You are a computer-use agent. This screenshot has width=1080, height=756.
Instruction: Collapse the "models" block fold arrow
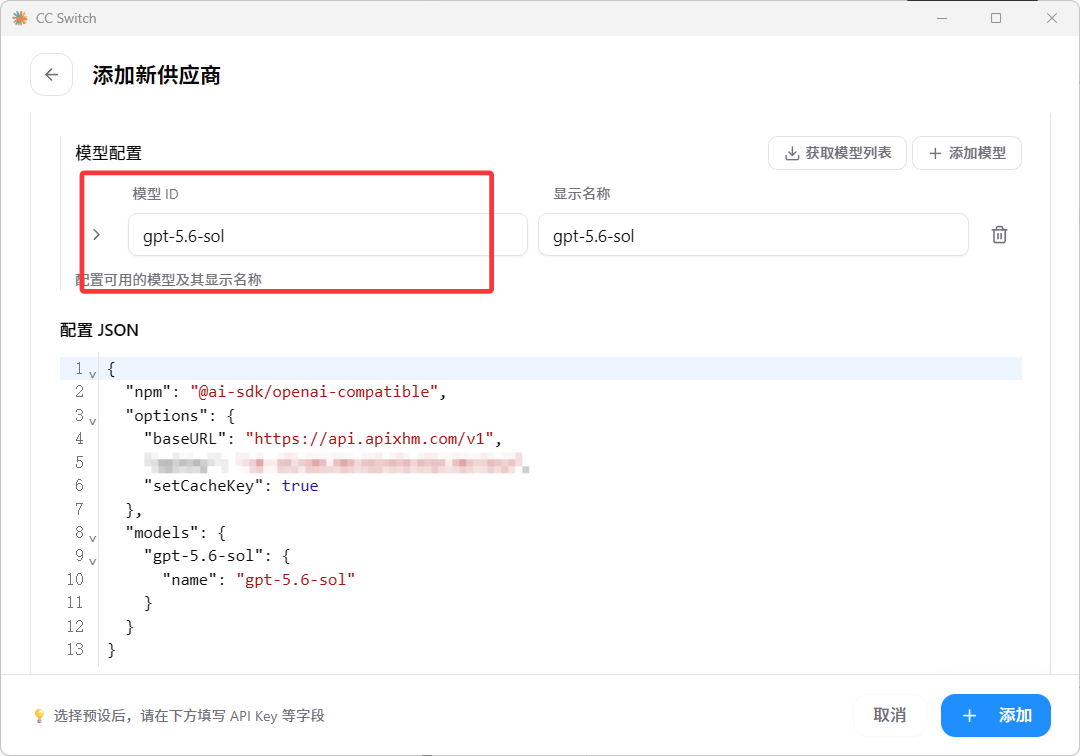tap(92, 538)
